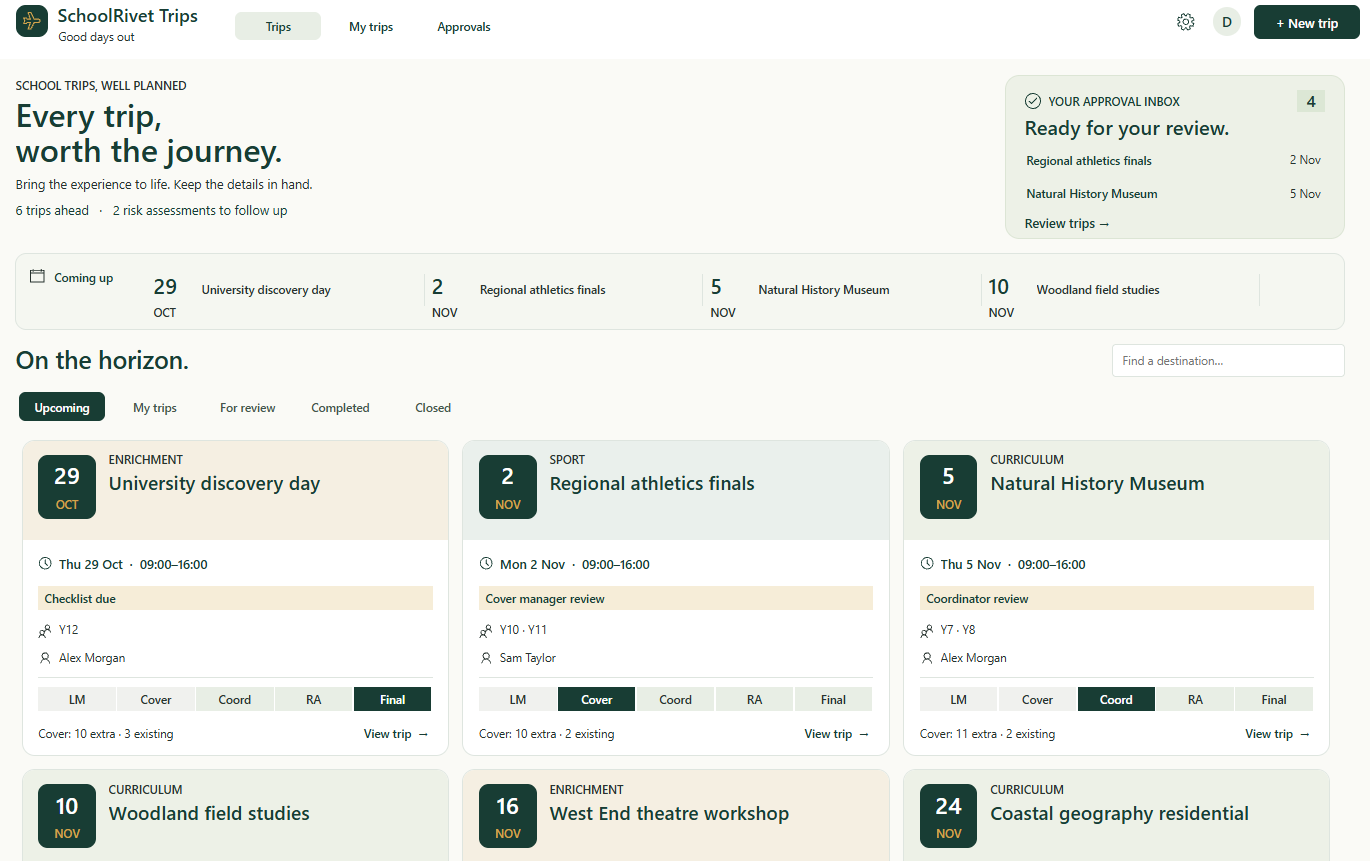Click the year-group icon next to Y7 · Y8
This screenshot has height=862, width=1370.
927,631
